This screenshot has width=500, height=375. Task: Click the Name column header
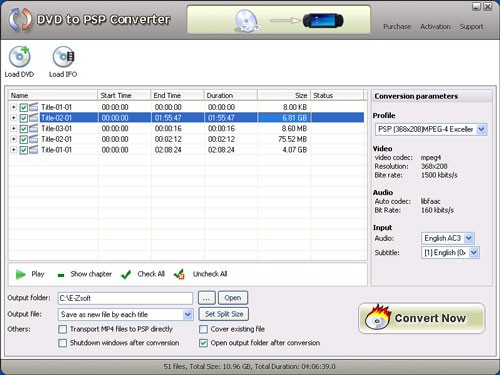53,95
